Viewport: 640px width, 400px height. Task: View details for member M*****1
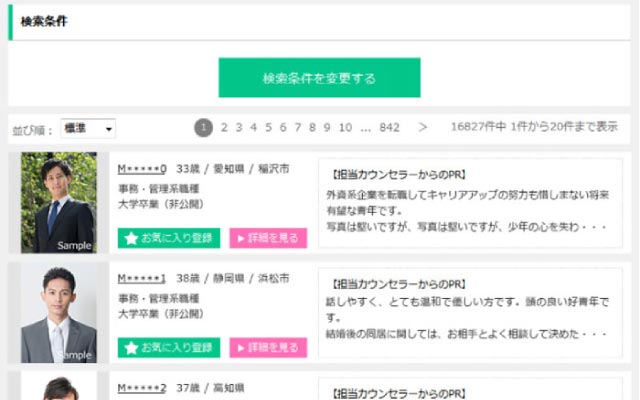267,347
